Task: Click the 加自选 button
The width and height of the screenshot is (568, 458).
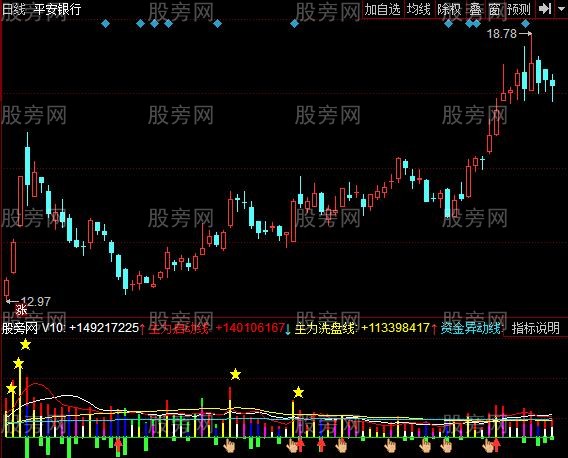Action: (x=383, y=9)
